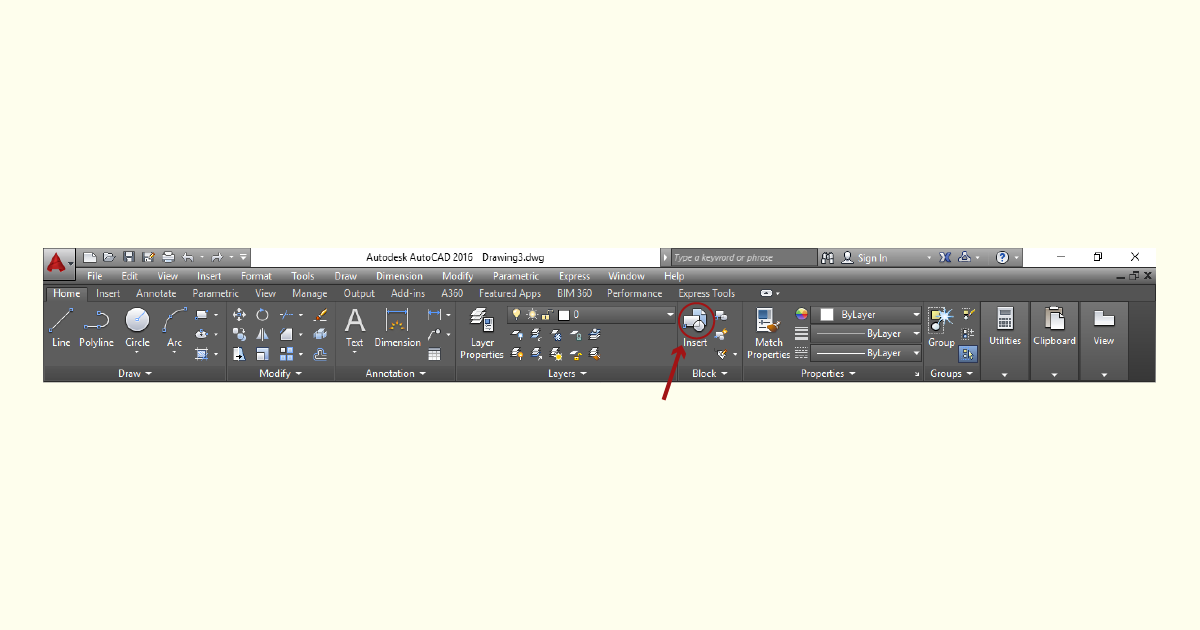This screenshot has width=1200, height=630.
Task: Activate the Circle tool
Action: [137, 328]
